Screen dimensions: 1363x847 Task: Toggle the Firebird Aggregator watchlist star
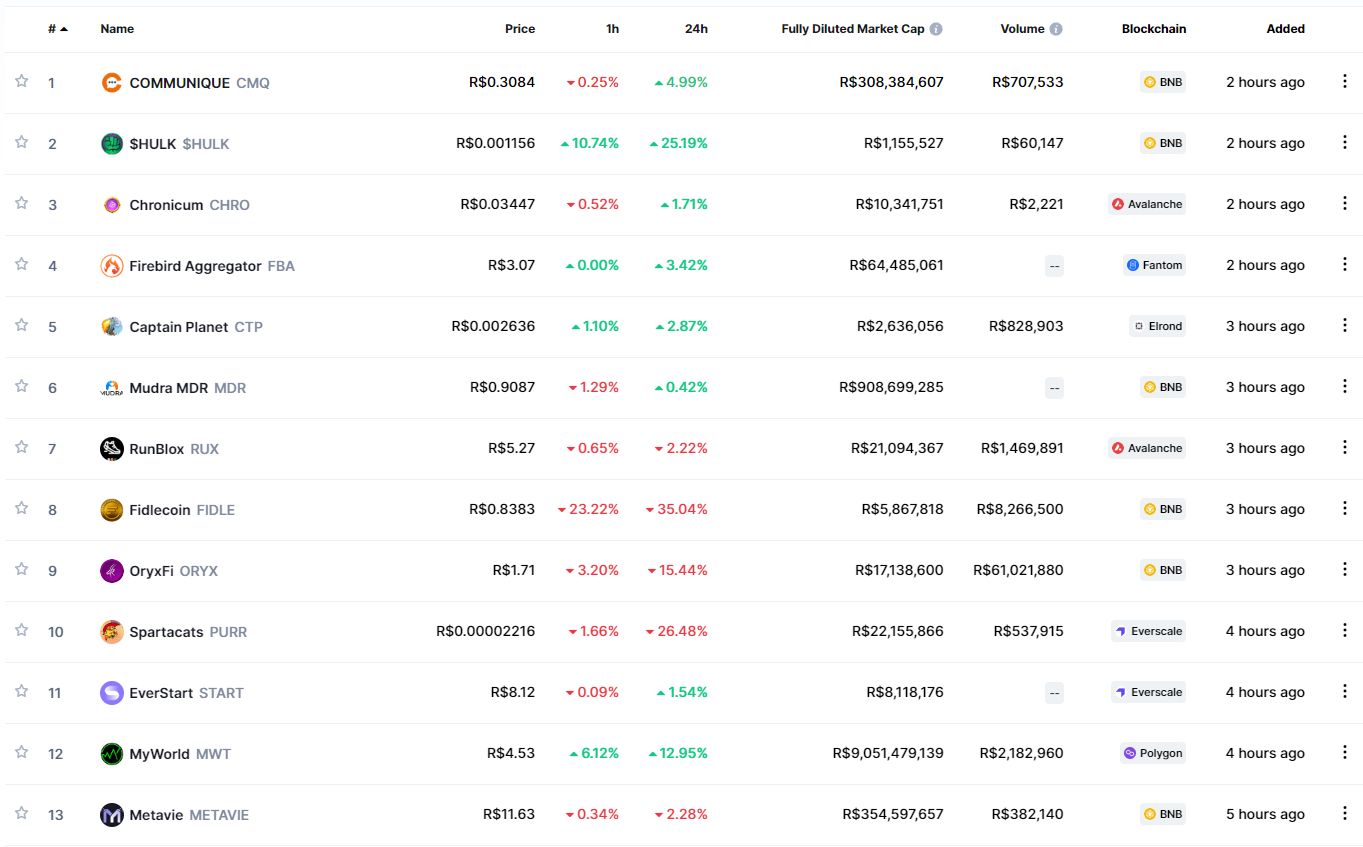tap(21, 264)
